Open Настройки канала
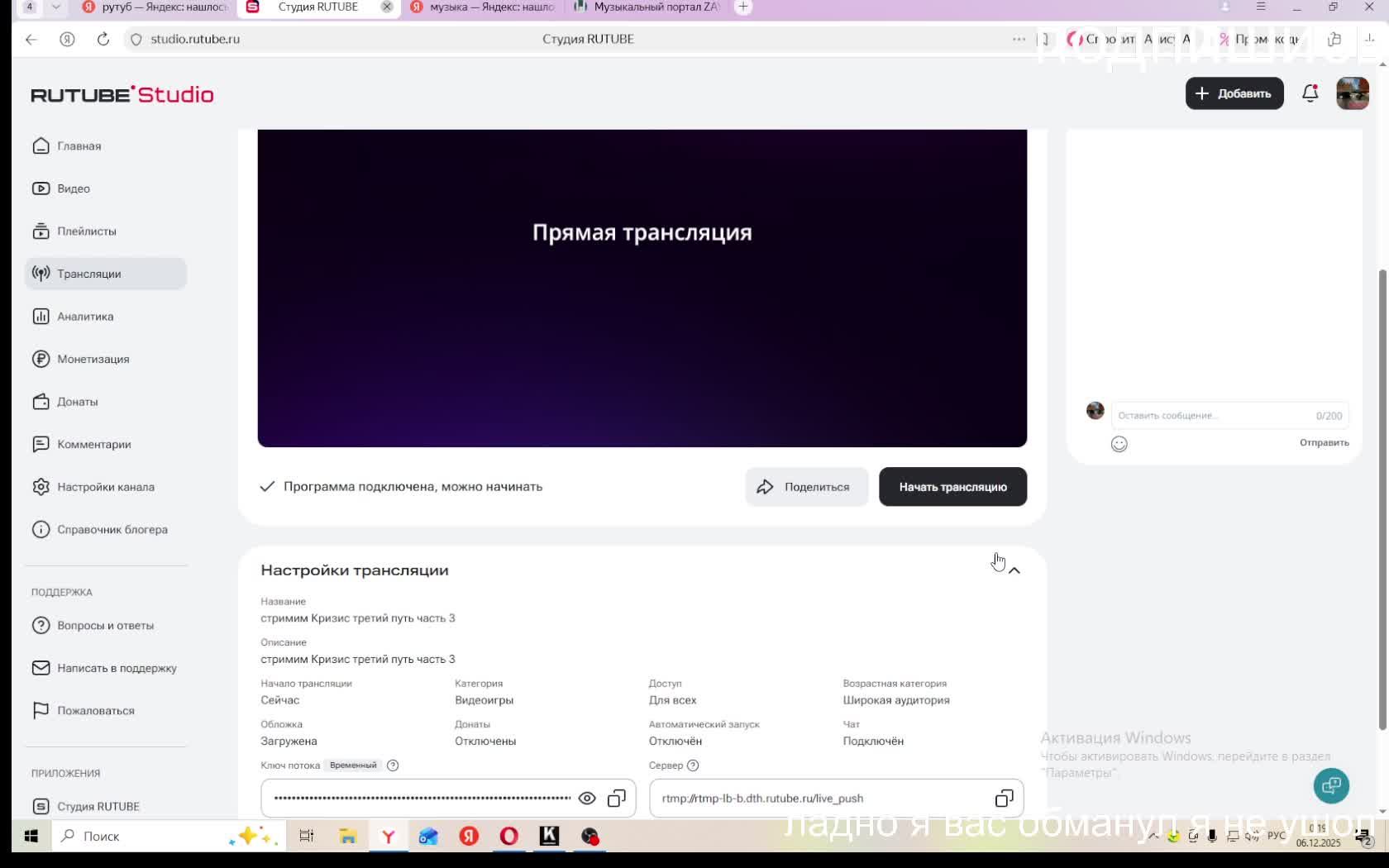This screenshot has width=1389, height=868. click(x=105, y=487)
